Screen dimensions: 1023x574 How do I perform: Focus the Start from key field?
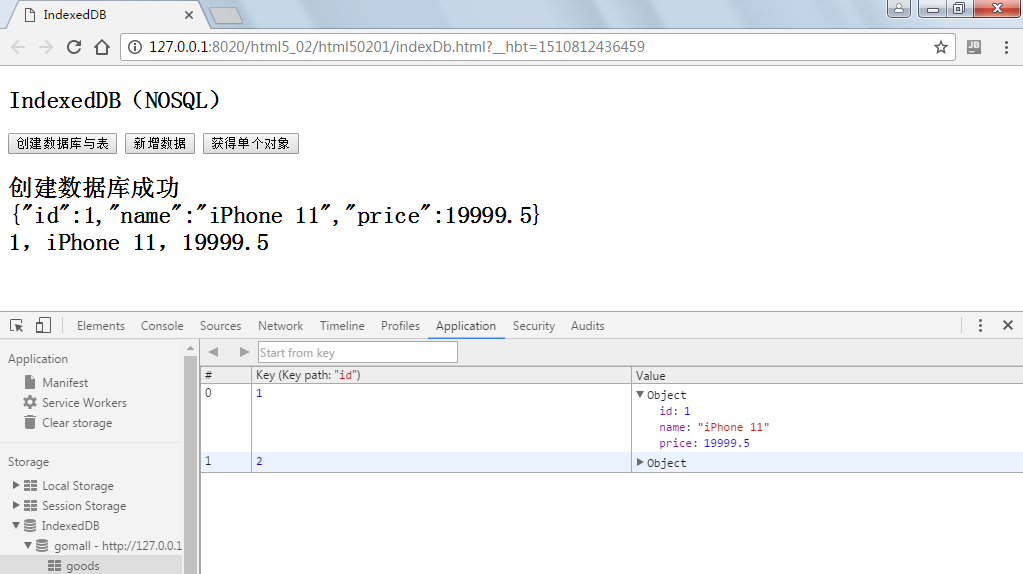(358, 352)
